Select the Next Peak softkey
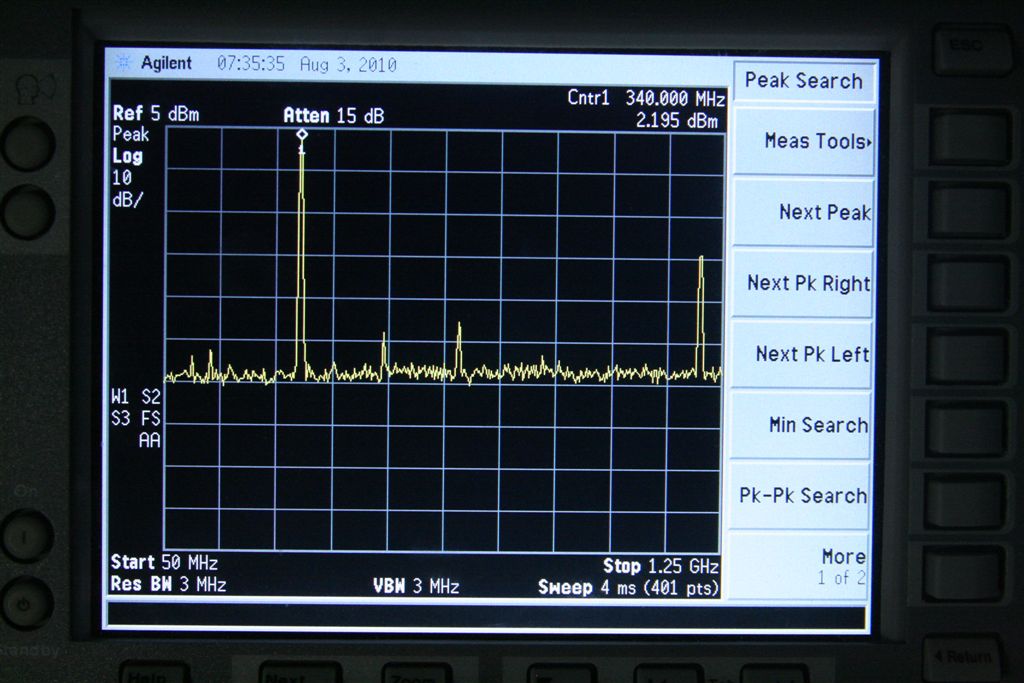 point(805,212)
